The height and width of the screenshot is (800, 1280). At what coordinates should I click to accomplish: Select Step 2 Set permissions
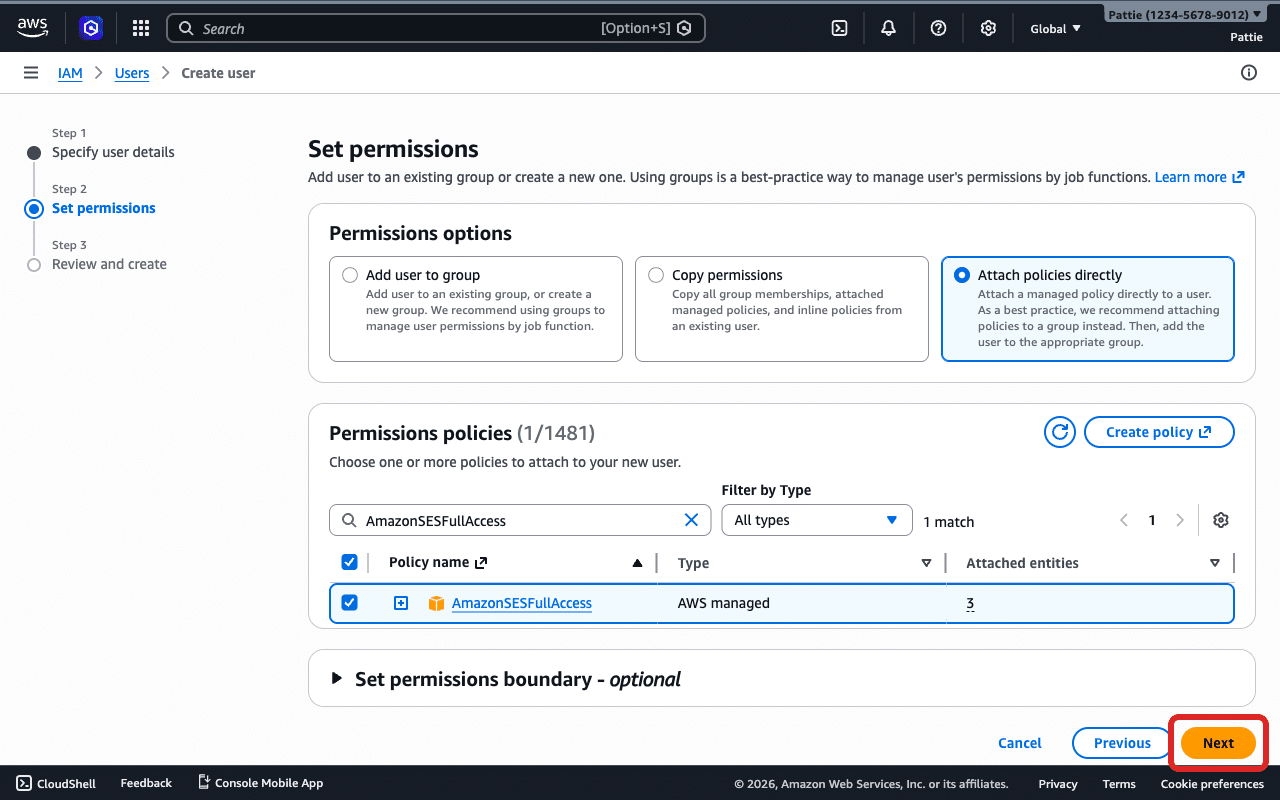[104, 208]
